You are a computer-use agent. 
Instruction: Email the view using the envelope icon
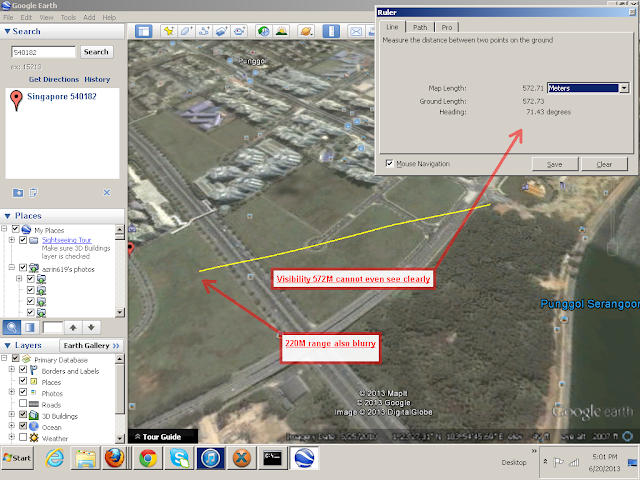[356, 31]
